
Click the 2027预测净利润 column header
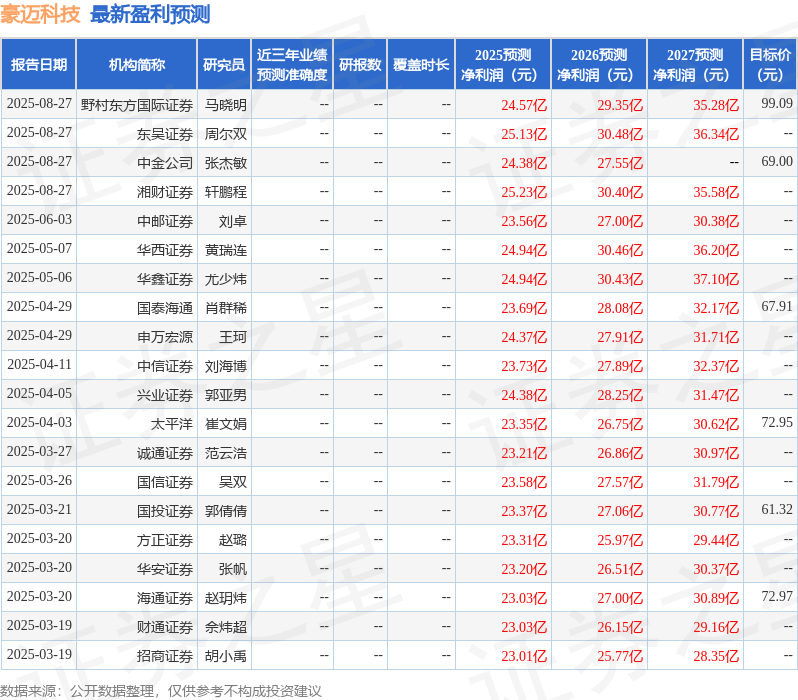tap(695, 65)
